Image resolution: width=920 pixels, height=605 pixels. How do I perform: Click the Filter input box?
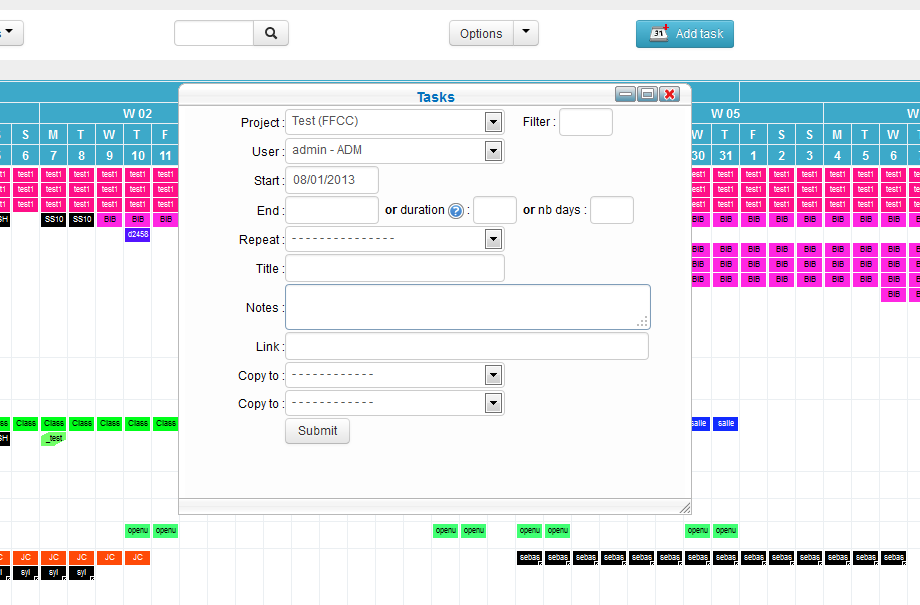click(585, 122)
